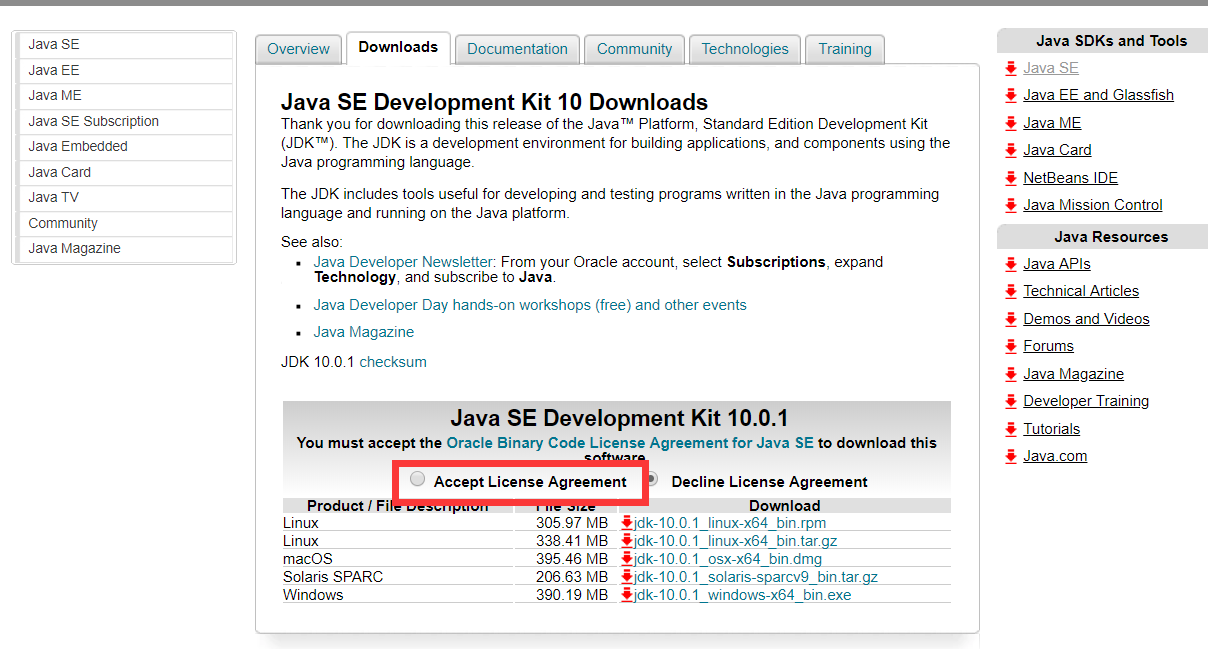
Task: Open Java Magazine link in the See also list
Action: click(364, 332)
